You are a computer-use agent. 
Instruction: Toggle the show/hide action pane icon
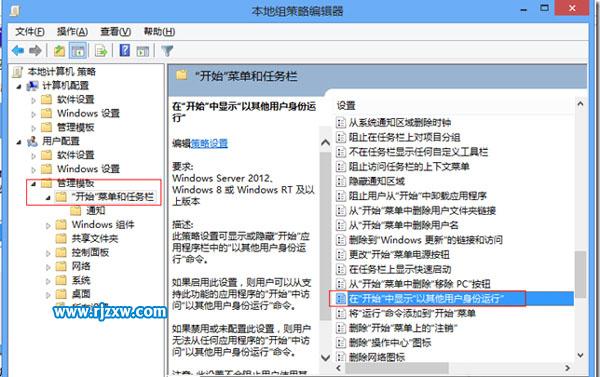click(x=143, y=51)
